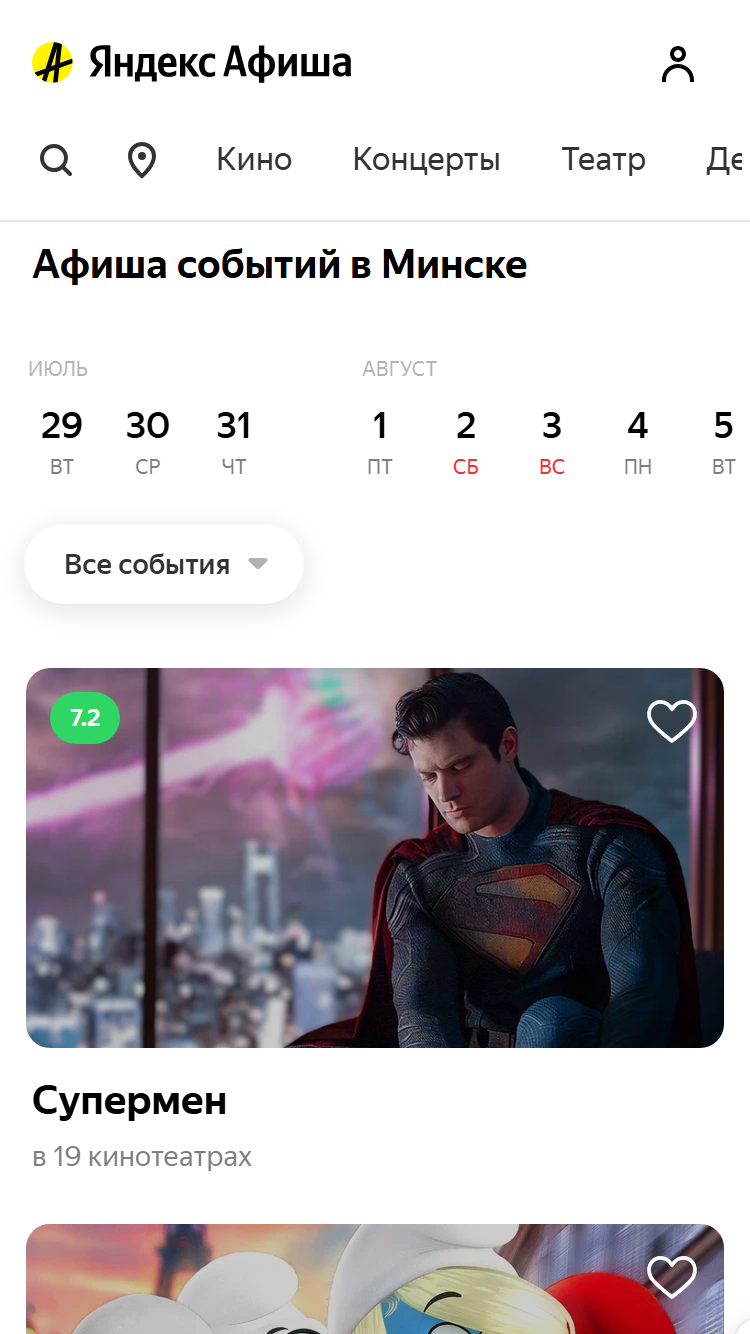
Task: Click the 7.2 rating badge
Action: pos(85,718)
